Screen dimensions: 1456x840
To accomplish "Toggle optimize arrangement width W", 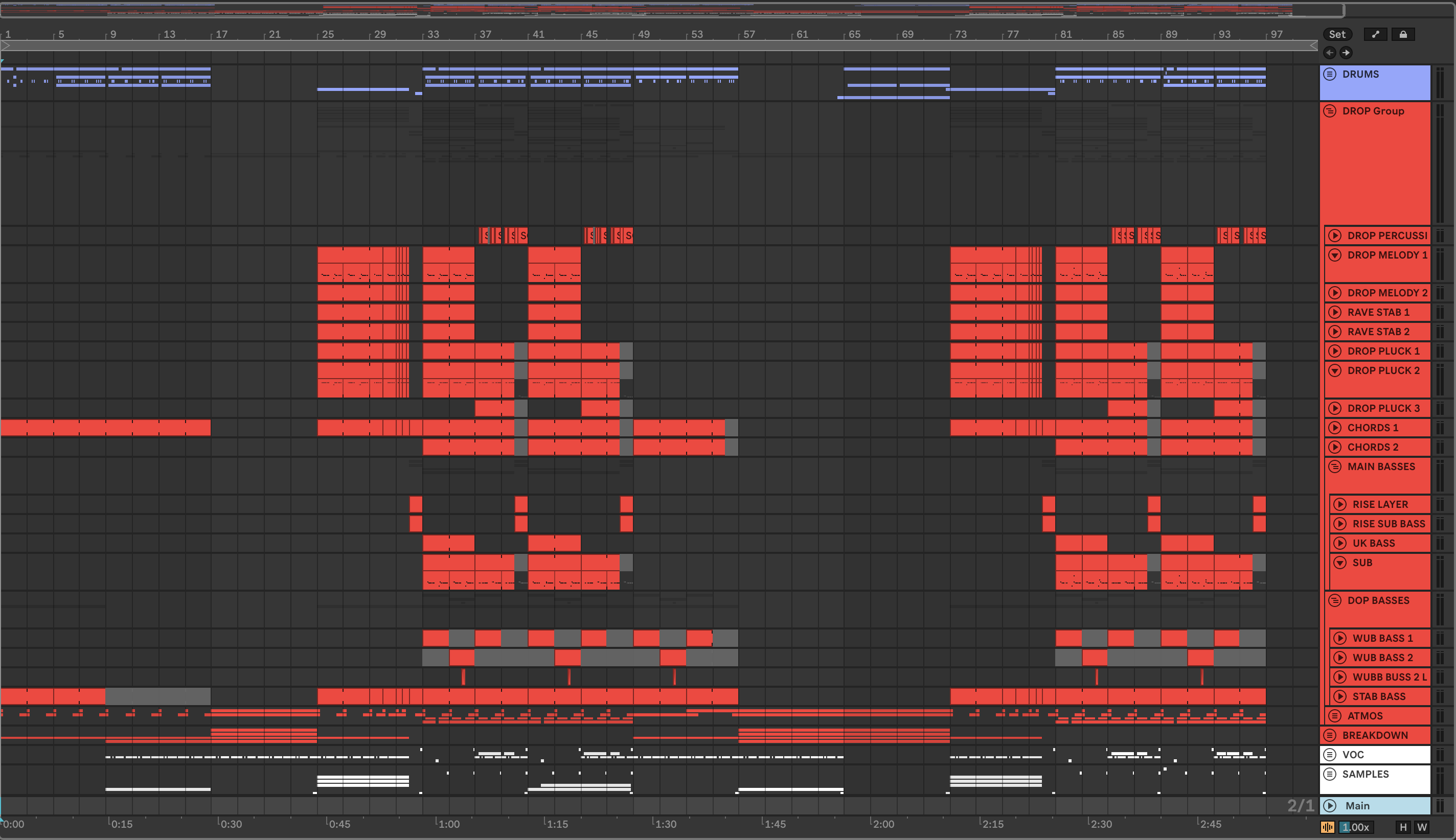I will point(1422,827).
